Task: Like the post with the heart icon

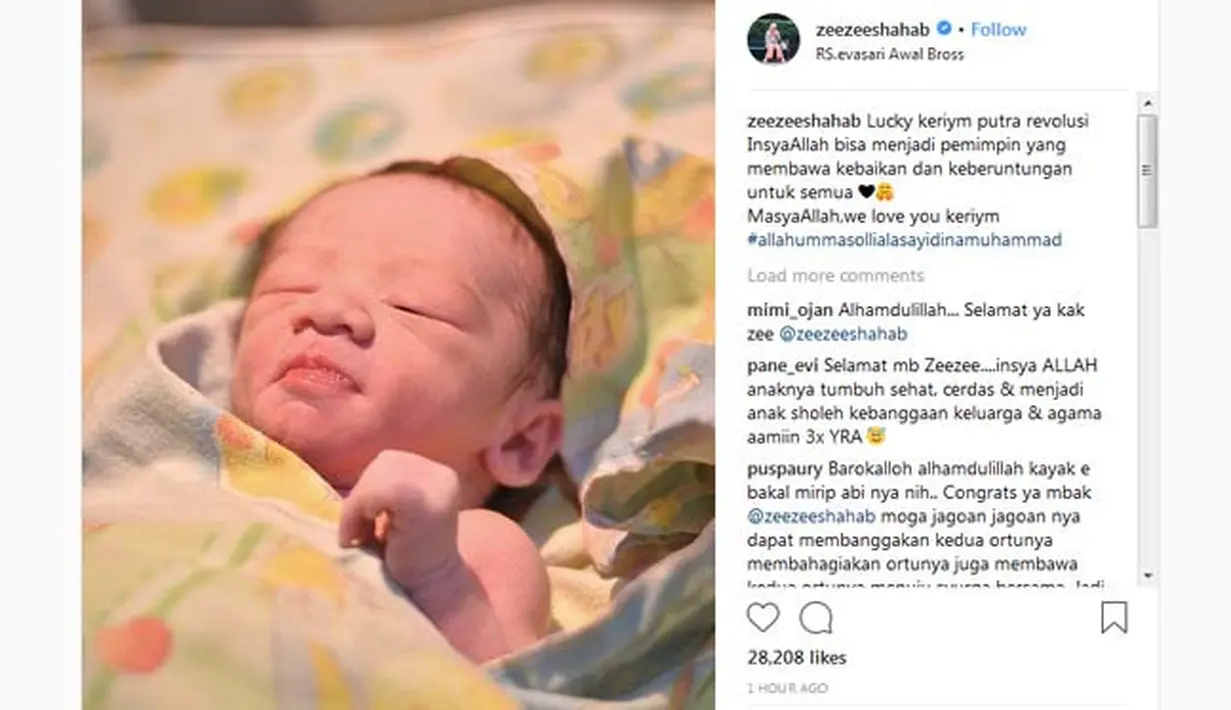Action: [x=763, y=618]
